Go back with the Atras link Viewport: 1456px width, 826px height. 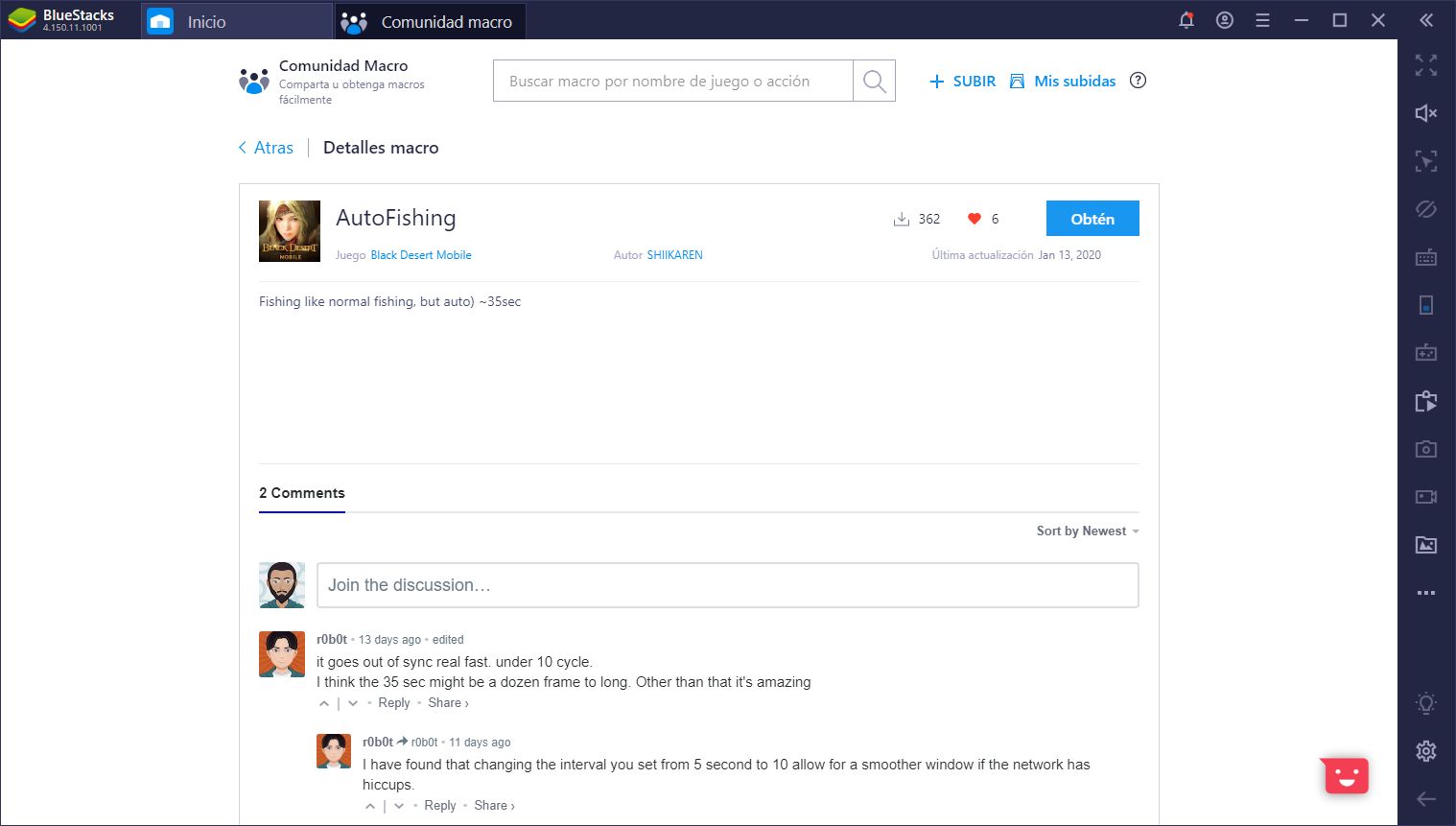266,148
